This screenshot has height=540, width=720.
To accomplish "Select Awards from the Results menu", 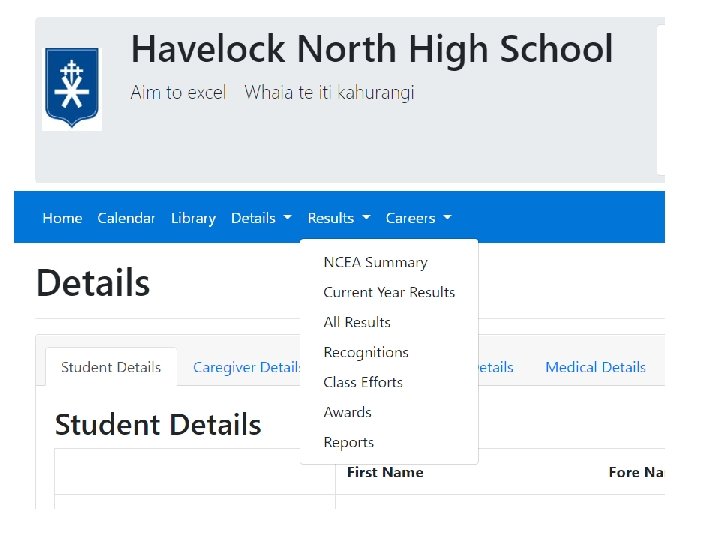I will pyautogui.click(x=348, y=412).
